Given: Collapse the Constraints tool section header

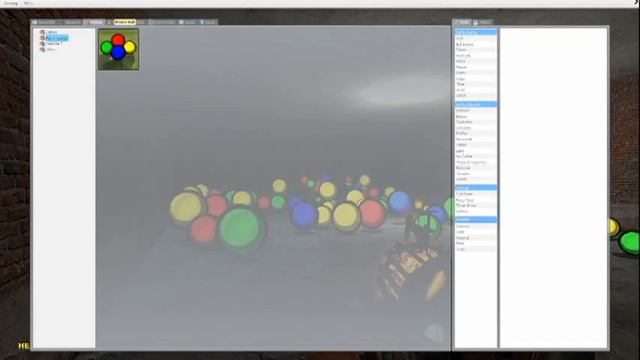Looking at the screenshot, I should click(476, 32).
